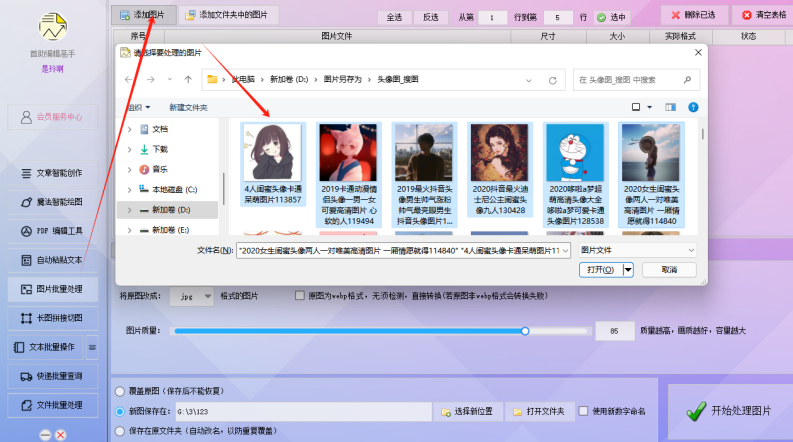The image size is (793, 442).
Task: Open 文章智能创作 in the sidebar
Action: click(53, 173)
